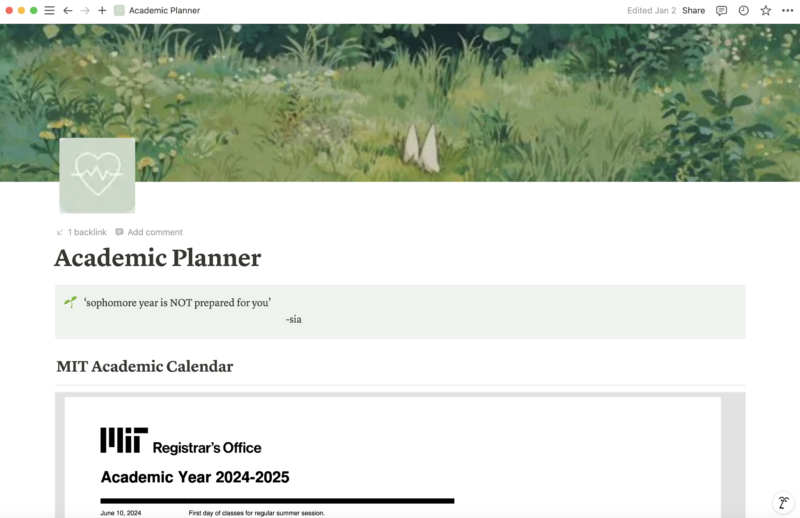
Task: Open the three-dot page options menu
Action: coord(787,10)
